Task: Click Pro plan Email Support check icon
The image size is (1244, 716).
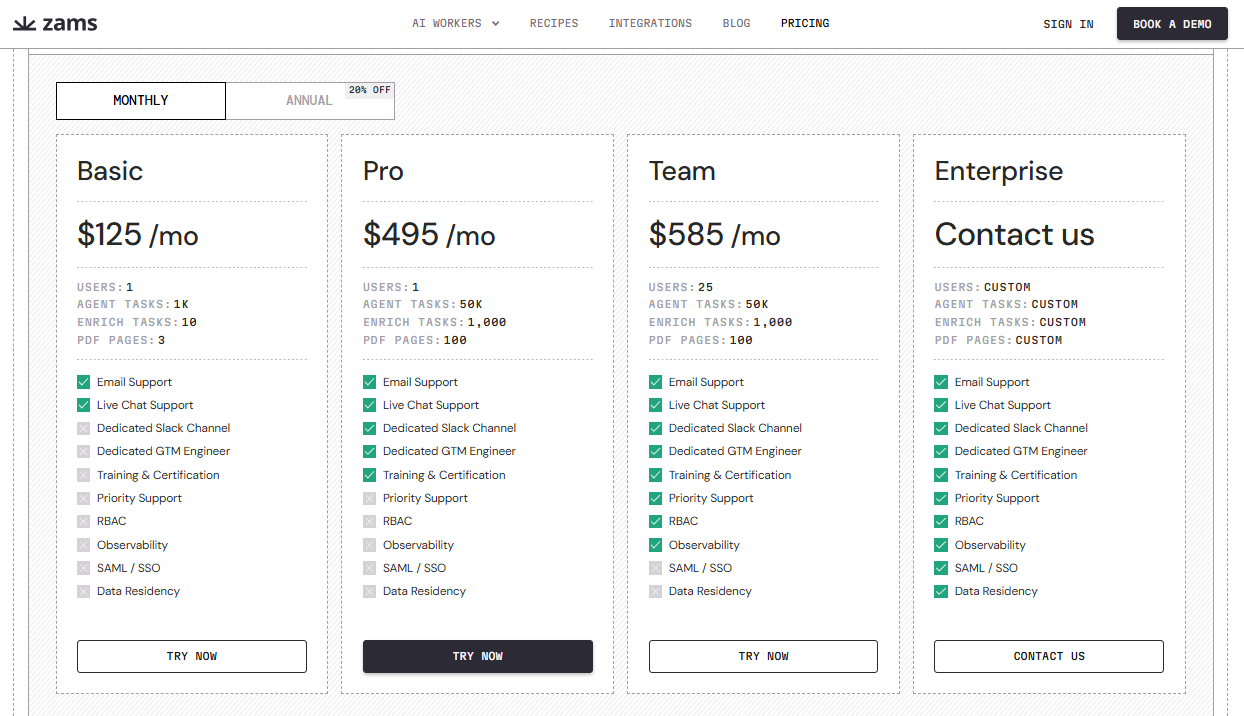Action: 370,382
